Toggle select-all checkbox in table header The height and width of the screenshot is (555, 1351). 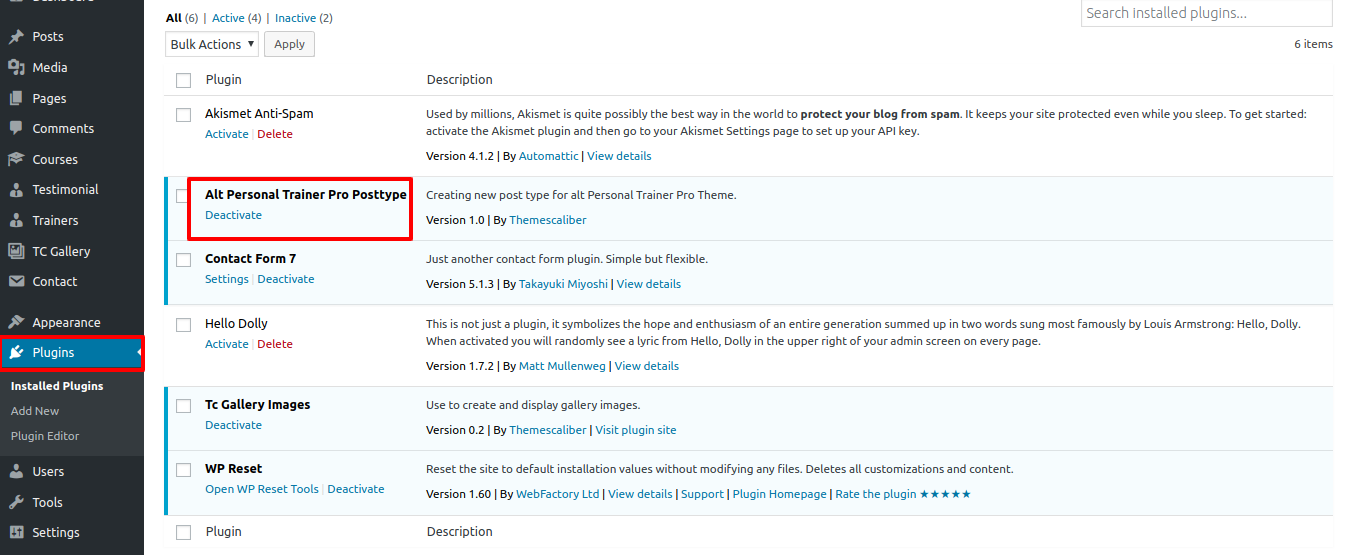click(x=183, y=80)
